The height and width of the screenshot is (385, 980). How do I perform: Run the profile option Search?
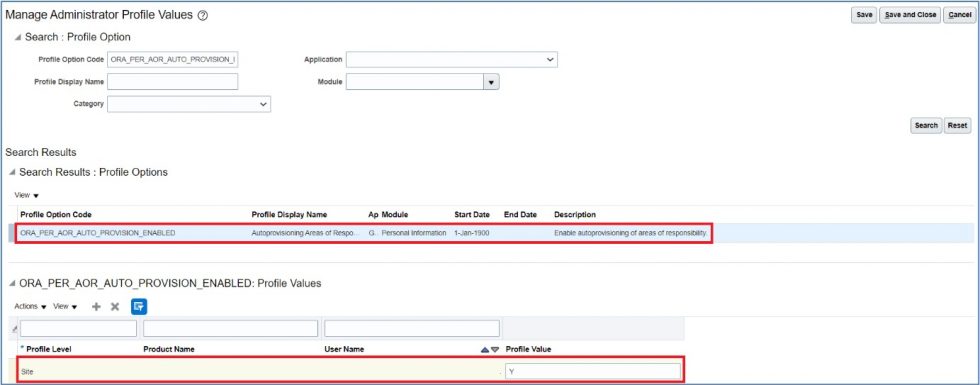926,126
